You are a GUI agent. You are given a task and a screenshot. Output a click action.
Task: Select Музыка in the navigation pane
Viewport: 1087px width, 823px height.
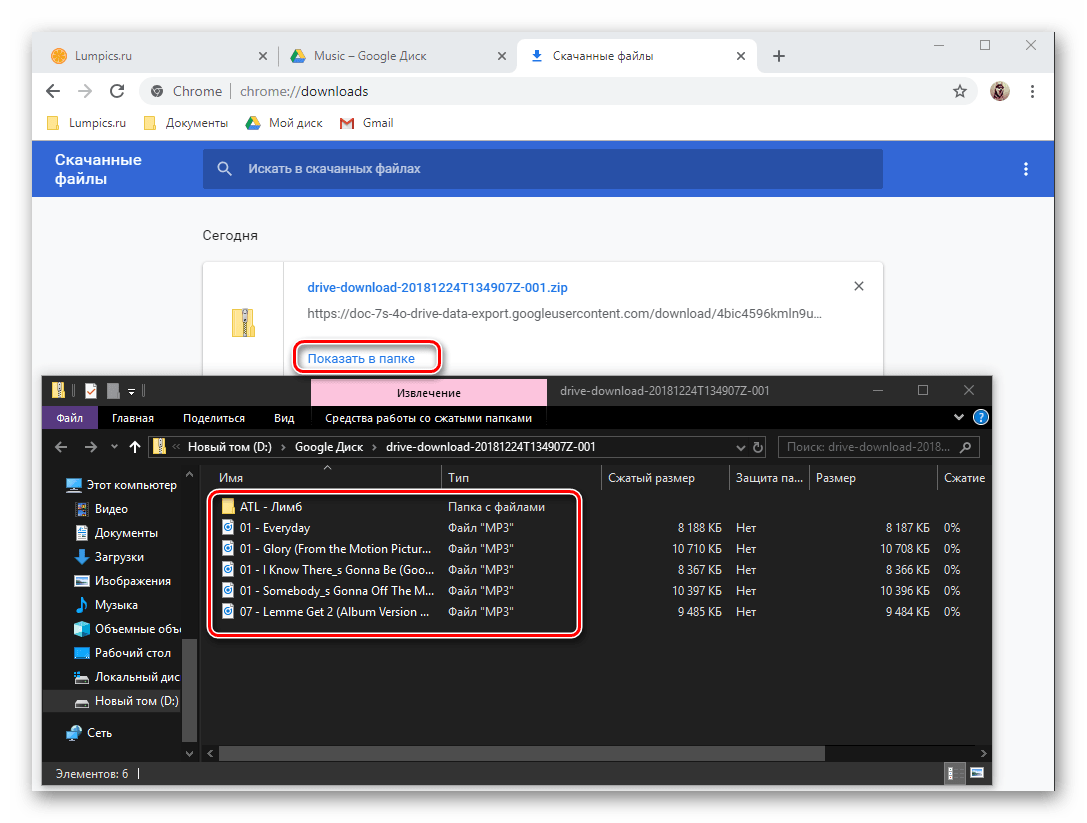click(117, 605)
